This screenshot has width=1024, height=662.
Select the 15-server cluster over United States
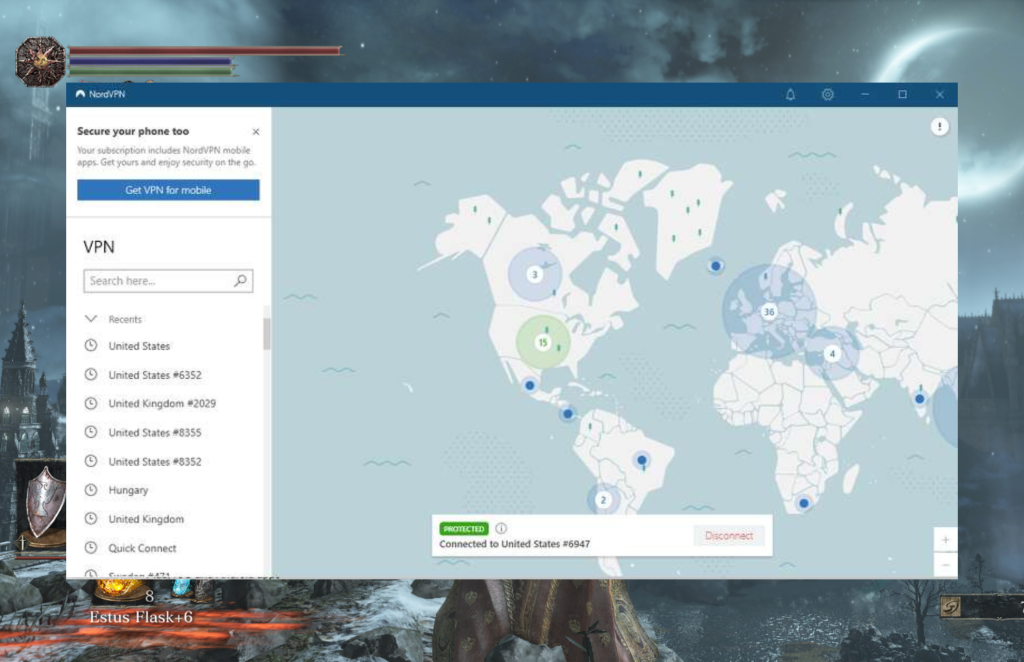click(543, 342)
